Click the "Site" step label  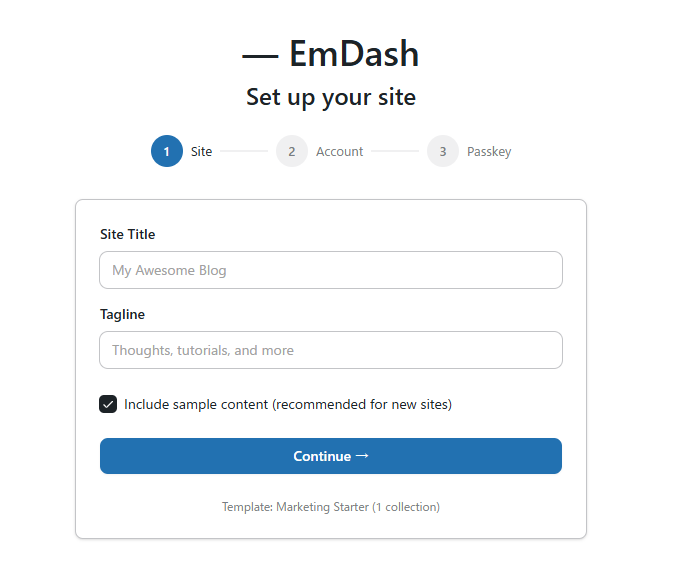(202, 152)
